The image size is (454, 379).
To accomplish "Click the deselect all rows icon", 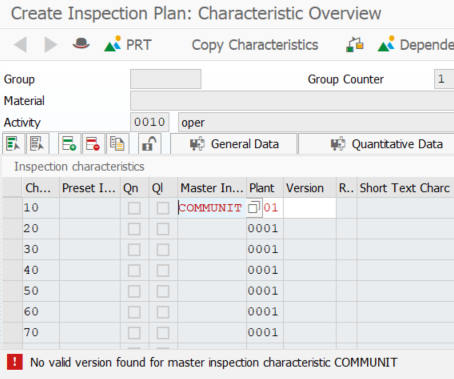I will 37,144.
